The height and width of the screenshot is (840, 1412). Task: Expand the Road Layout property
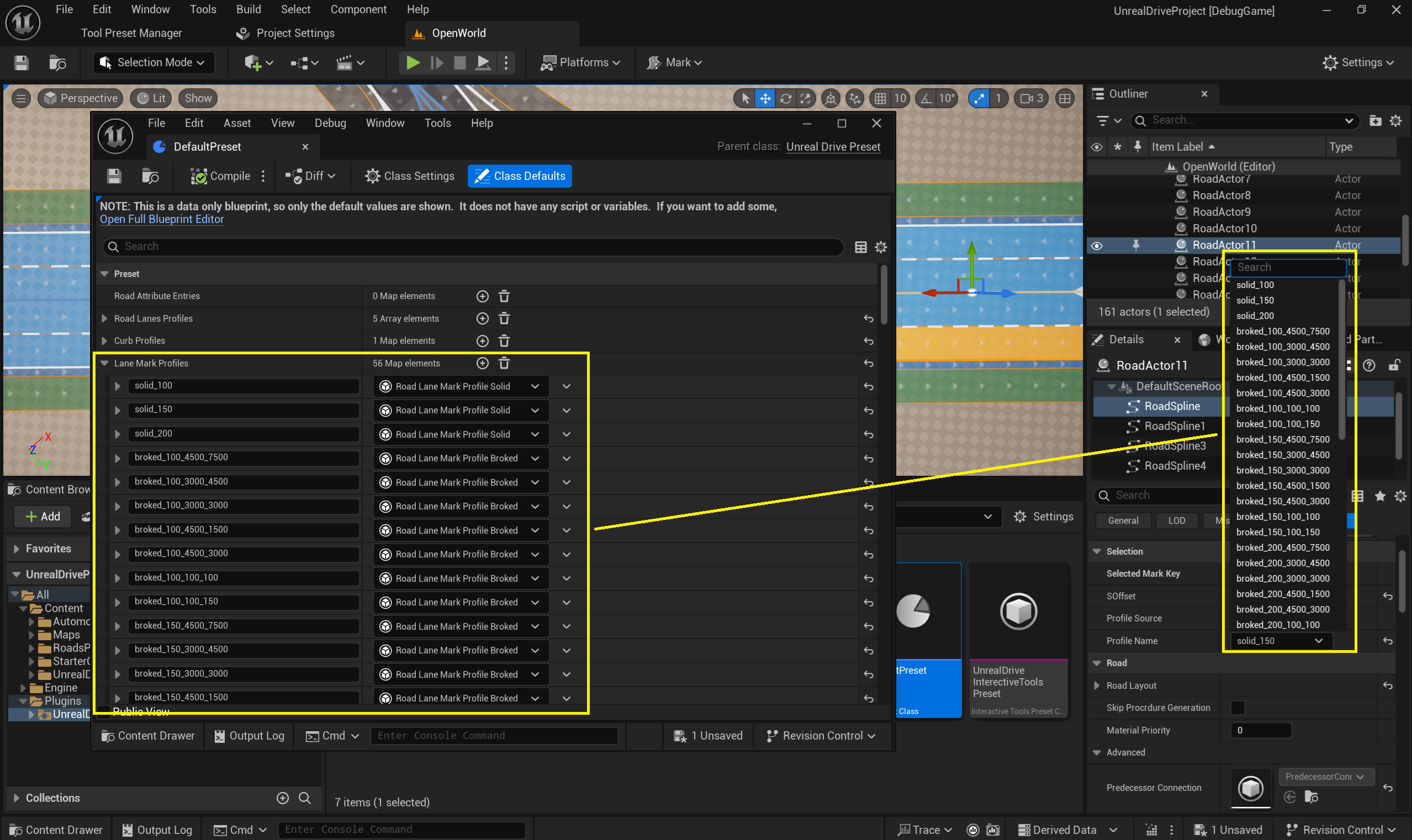pyautogui.click(x=1097, y=685)
